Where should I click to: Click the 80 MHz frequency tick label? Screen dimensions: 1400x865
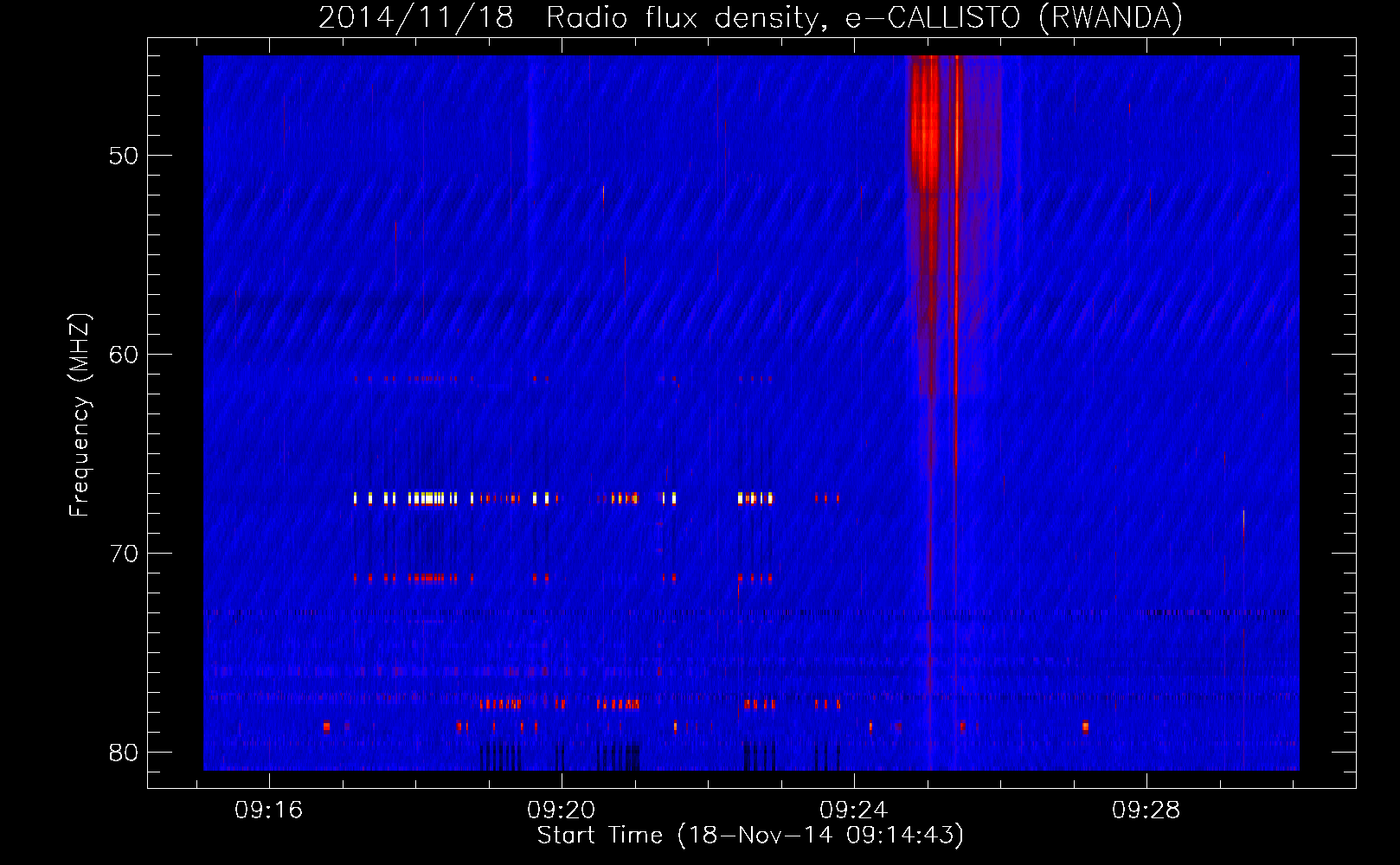pyautogui.click(x=124, y=753)
